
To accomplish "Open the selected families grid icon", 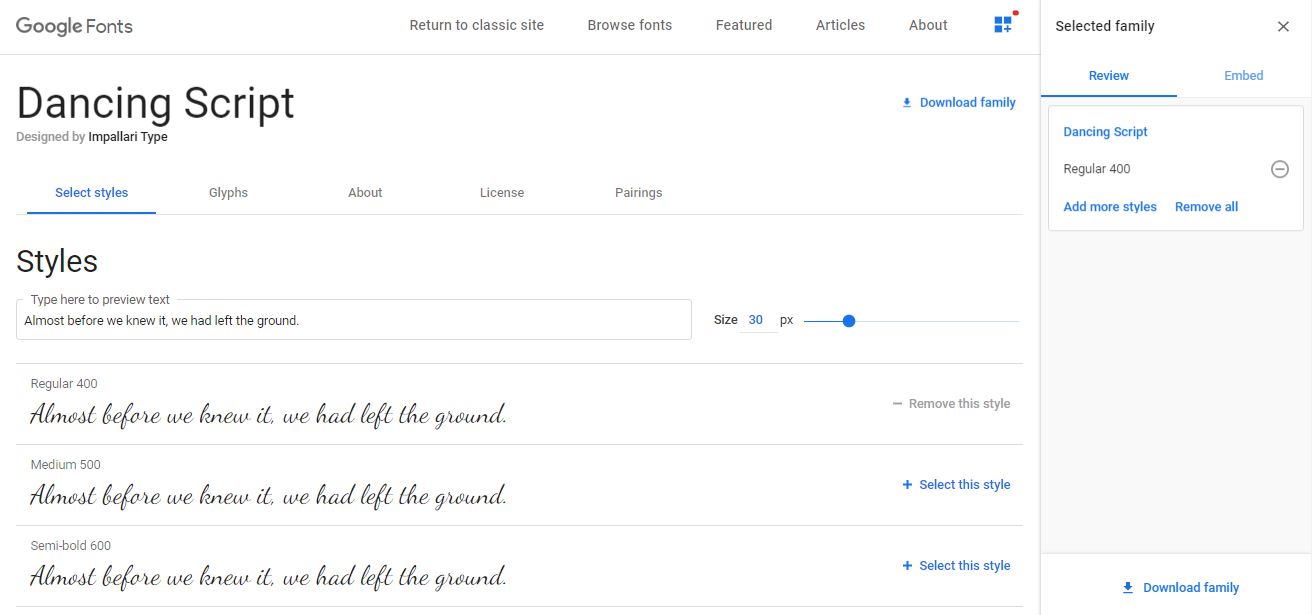I will tap(1003, 25).
